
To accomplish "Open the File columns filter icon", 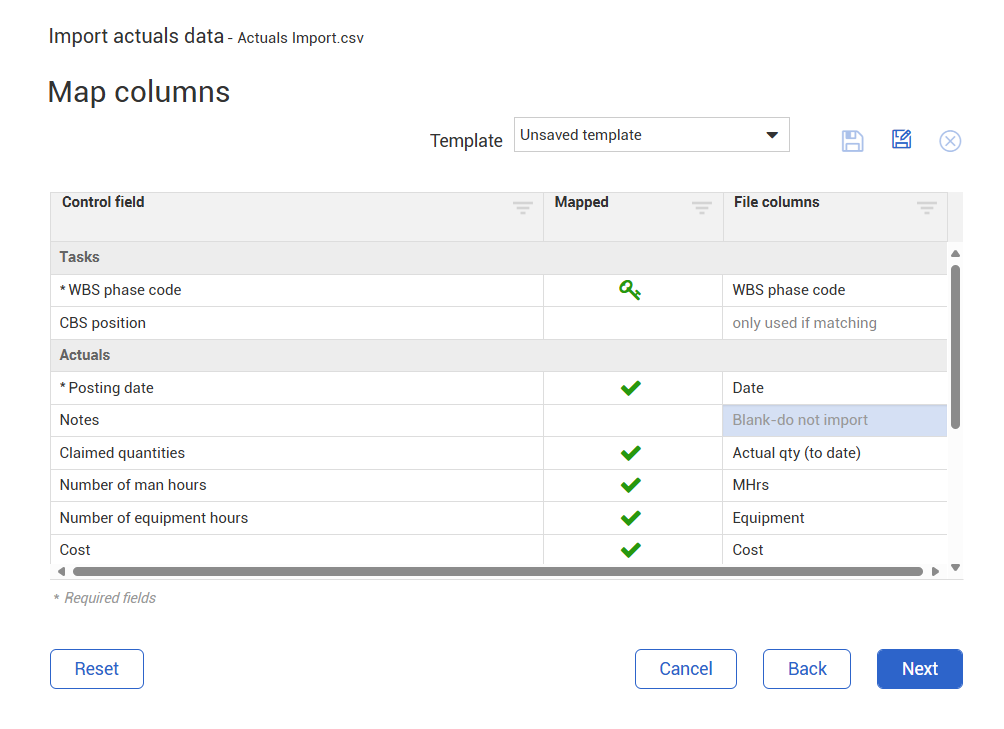I will click(x=927, y=208).
